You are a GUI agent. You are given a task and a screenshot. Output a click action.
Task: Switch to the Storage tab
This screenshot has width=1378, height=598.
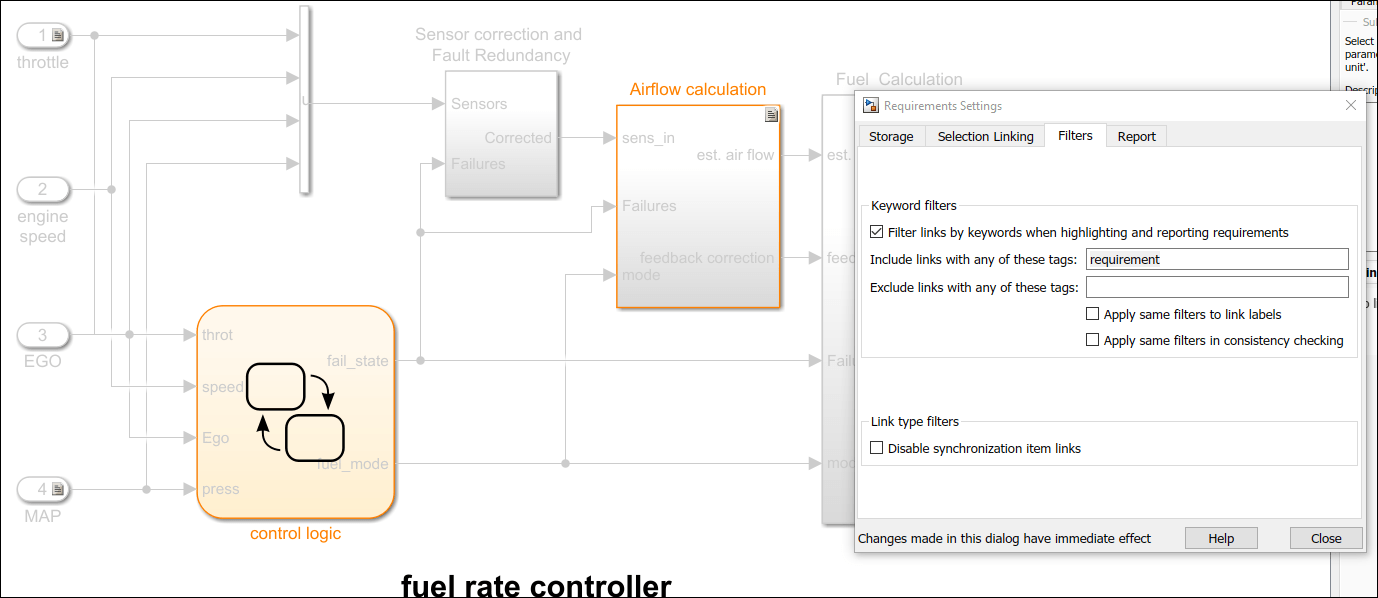click(x=890, y=136)
